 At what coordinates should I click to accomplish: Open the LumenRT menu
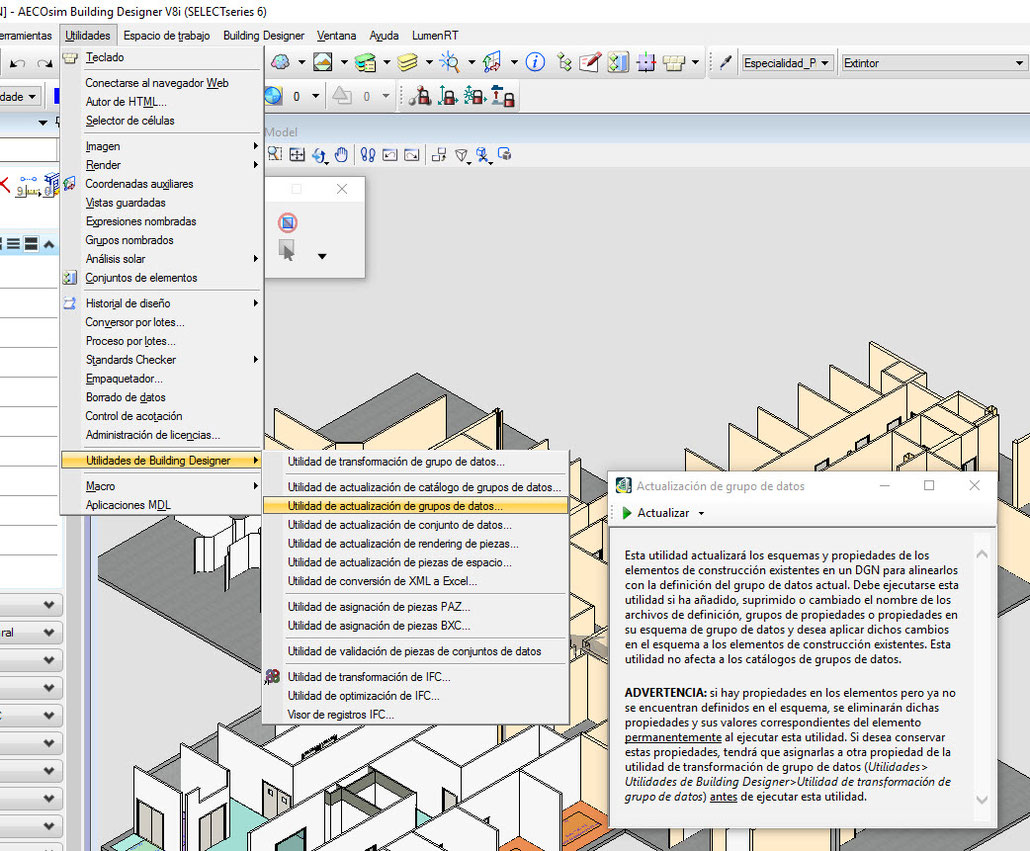(x=435, y=35)
